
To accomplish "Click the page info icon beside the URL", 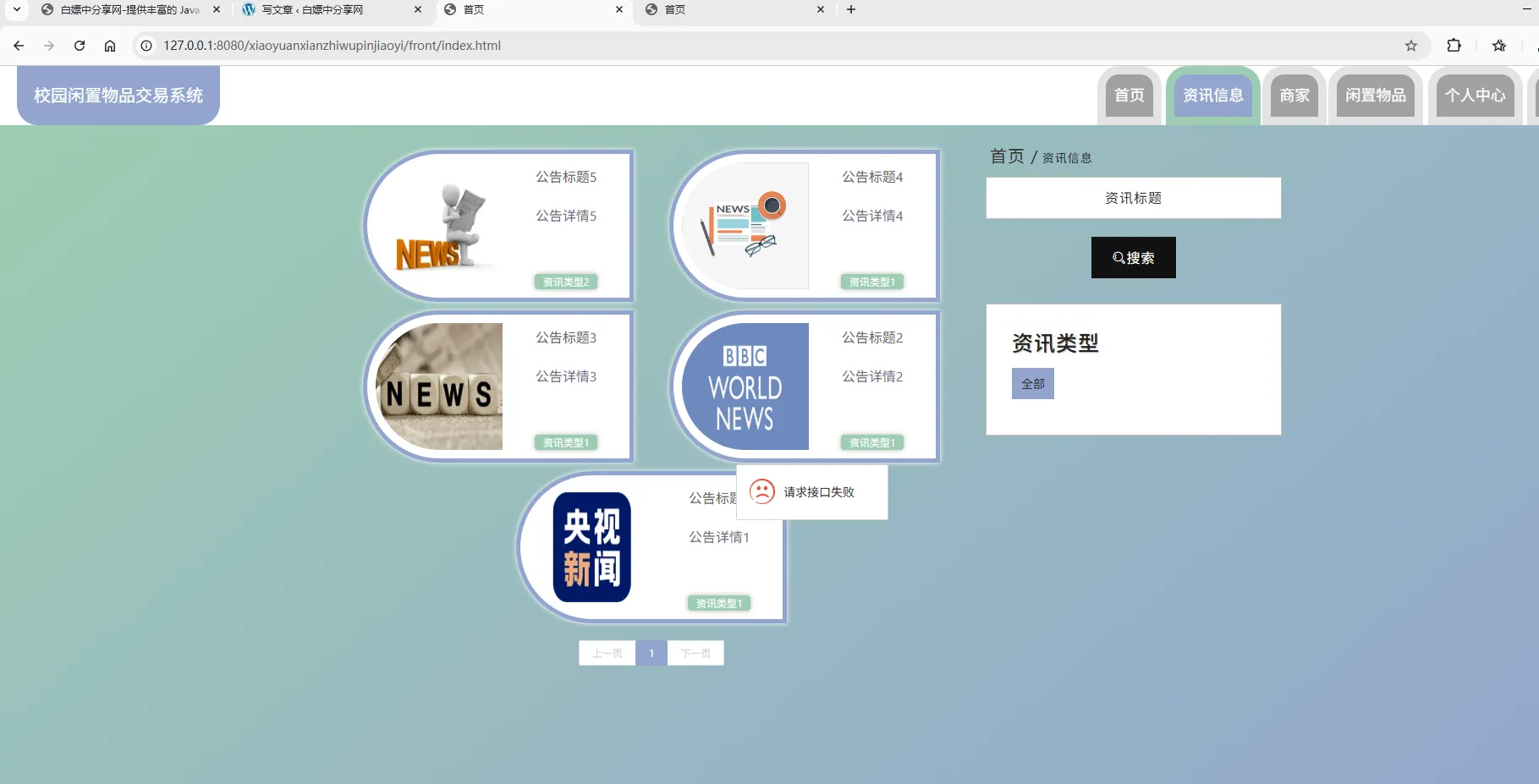I will [147, 46].
